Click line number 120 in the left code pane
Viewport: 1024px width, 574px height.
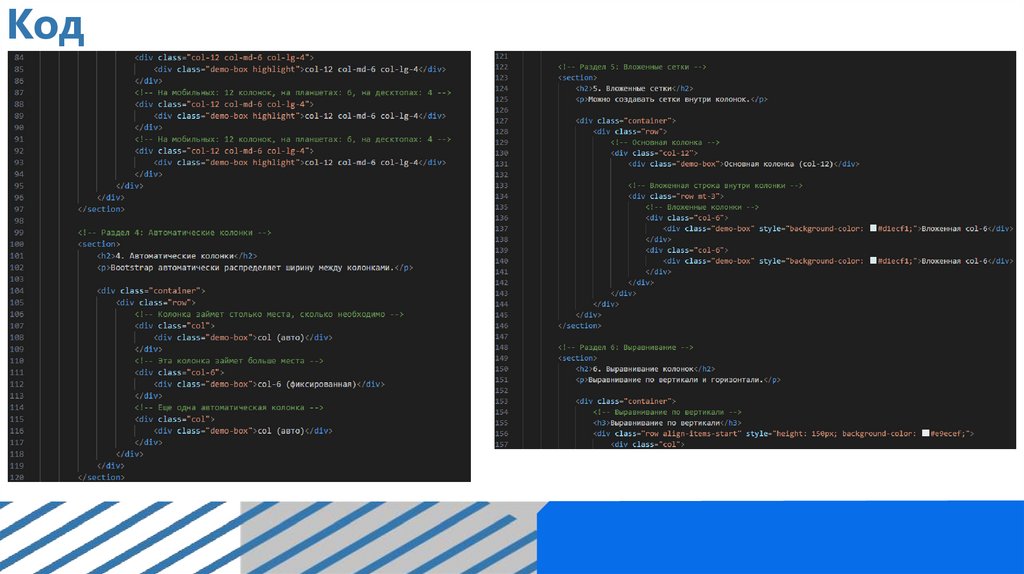[x=17, y=477]
